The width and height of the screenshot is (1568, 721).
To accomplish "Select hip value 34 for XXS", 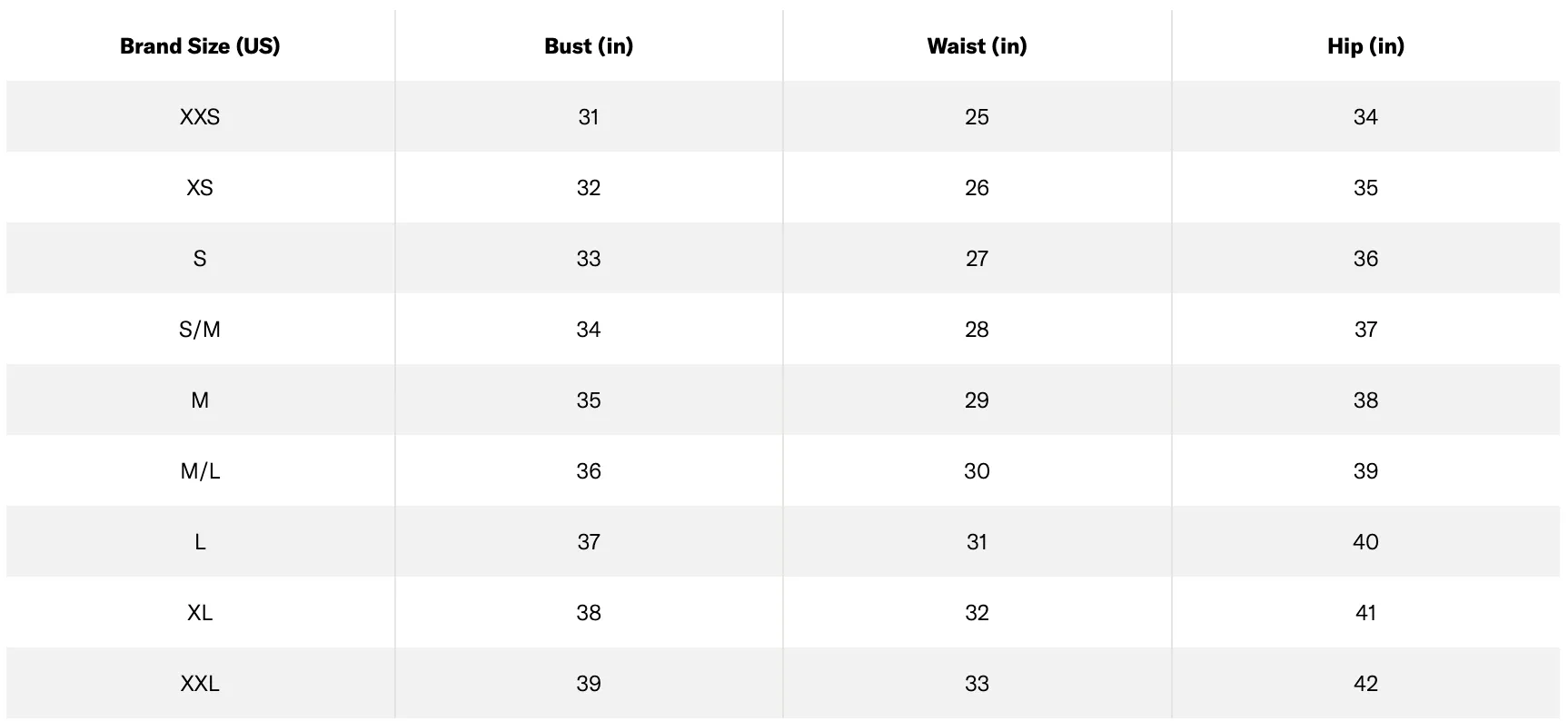I will coord(1365,117).
